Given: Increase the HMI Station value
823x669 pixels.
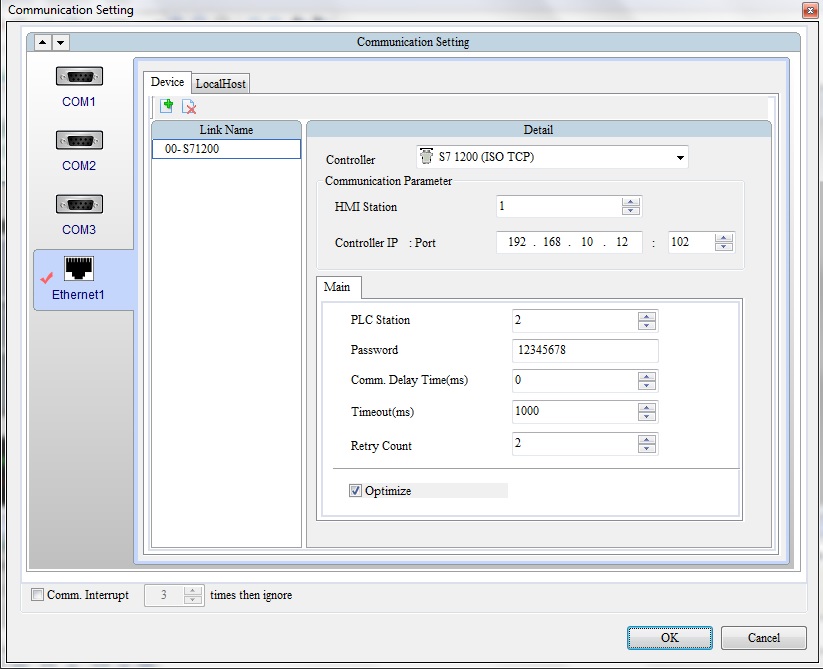Looking at the screenshot, I should click(630, 202).
